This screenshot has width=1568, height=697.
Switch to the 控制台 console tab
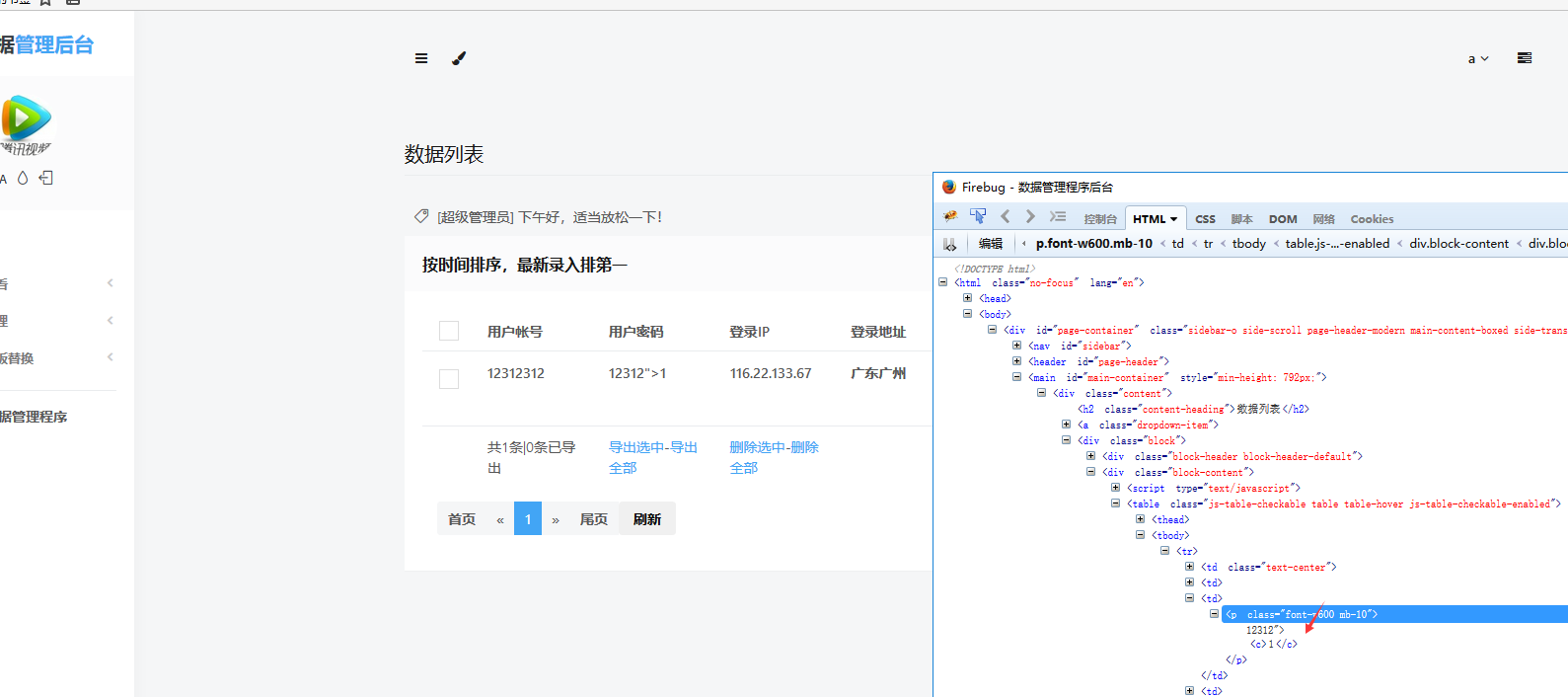pos(1100,219)
